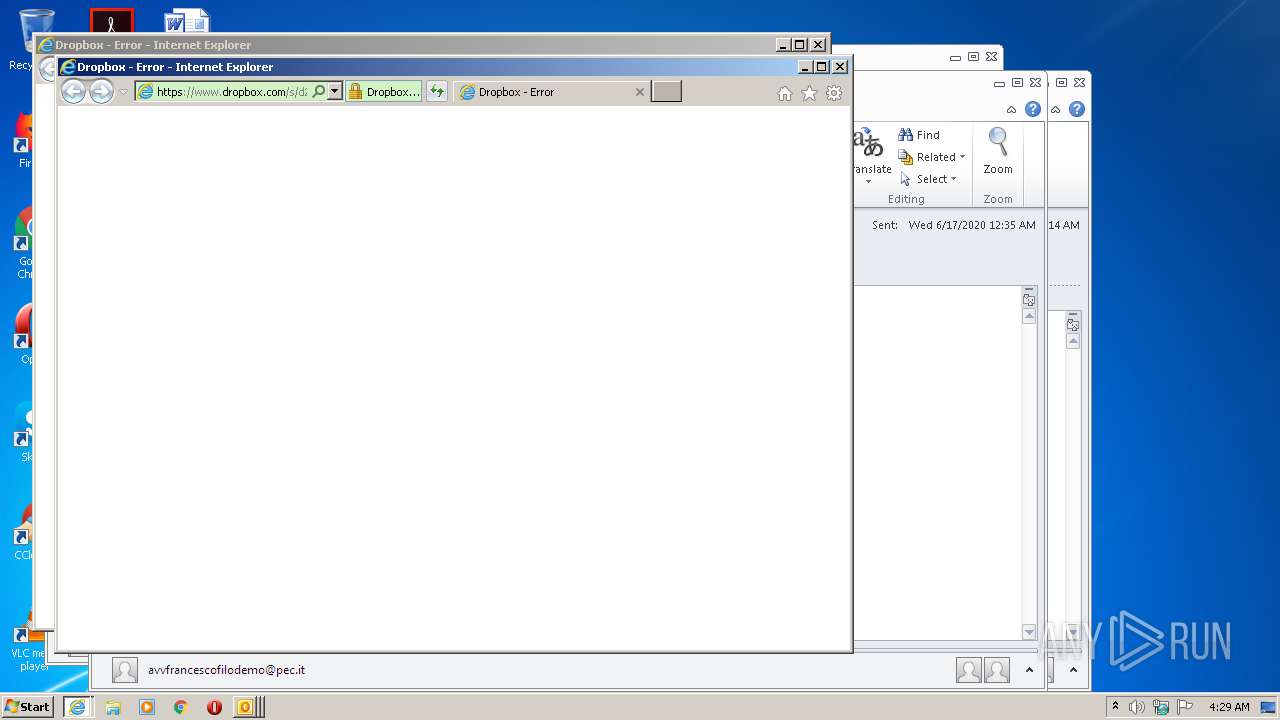Click the second contact picture at people pane right

click(x=997, y=670)
